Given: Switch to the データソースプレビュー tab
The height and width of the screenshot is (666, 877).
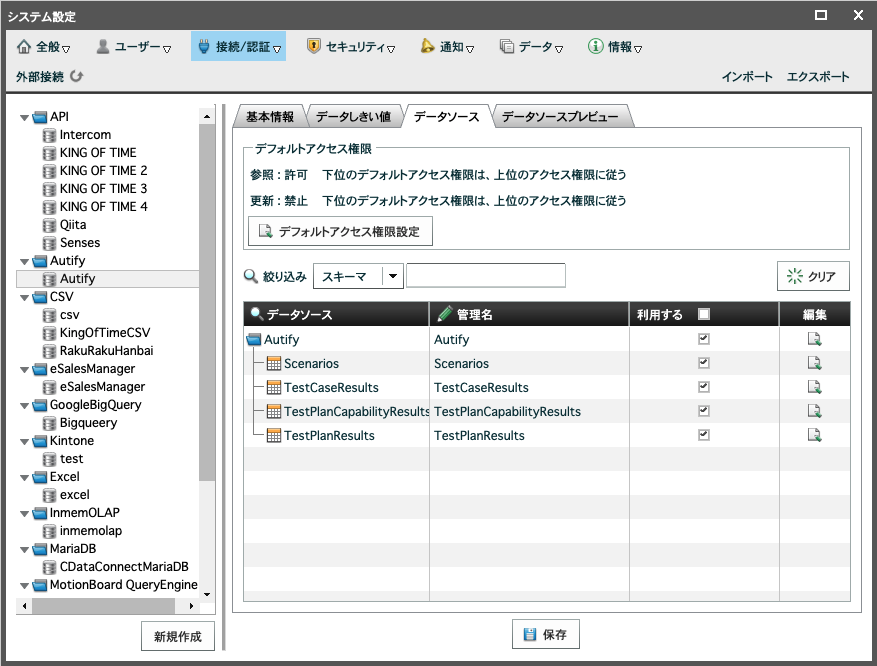Looking at the screenshot, I should click(x=560, y=116).
